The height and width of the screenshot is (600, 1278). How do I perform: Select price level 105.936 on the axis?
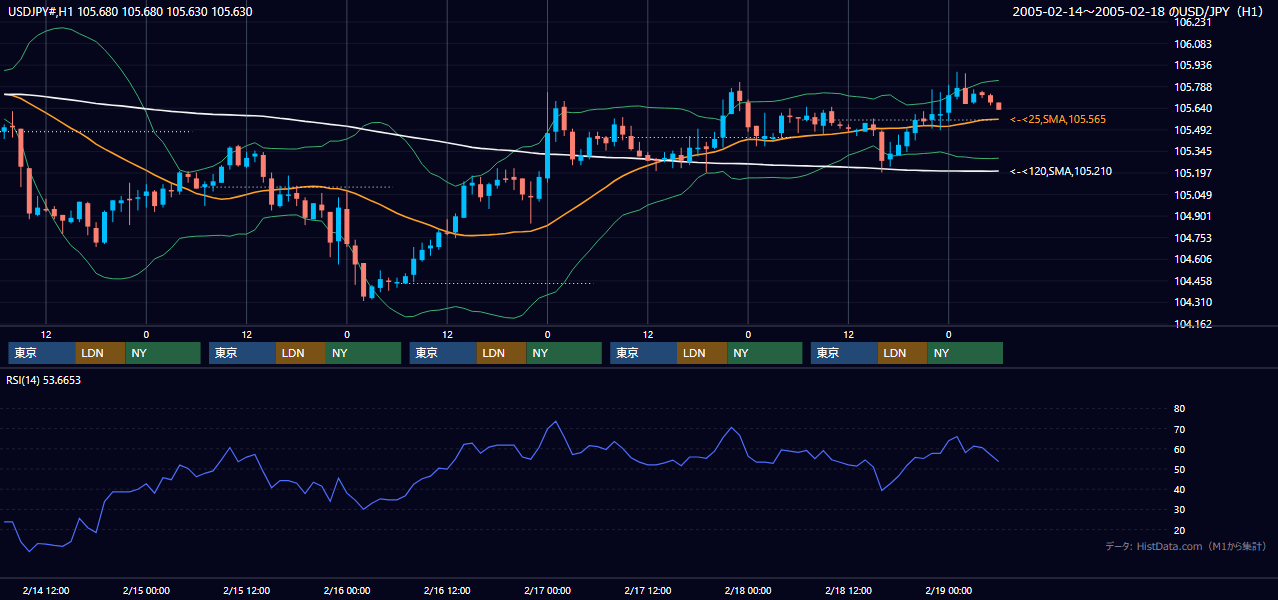[x=1193, y=65]
